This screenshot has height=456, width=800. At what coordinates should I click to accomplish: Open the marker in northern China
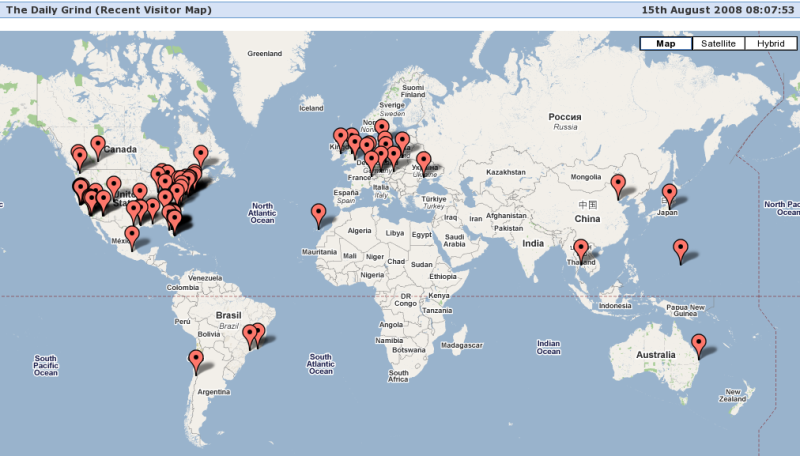(x=618, y=187)
